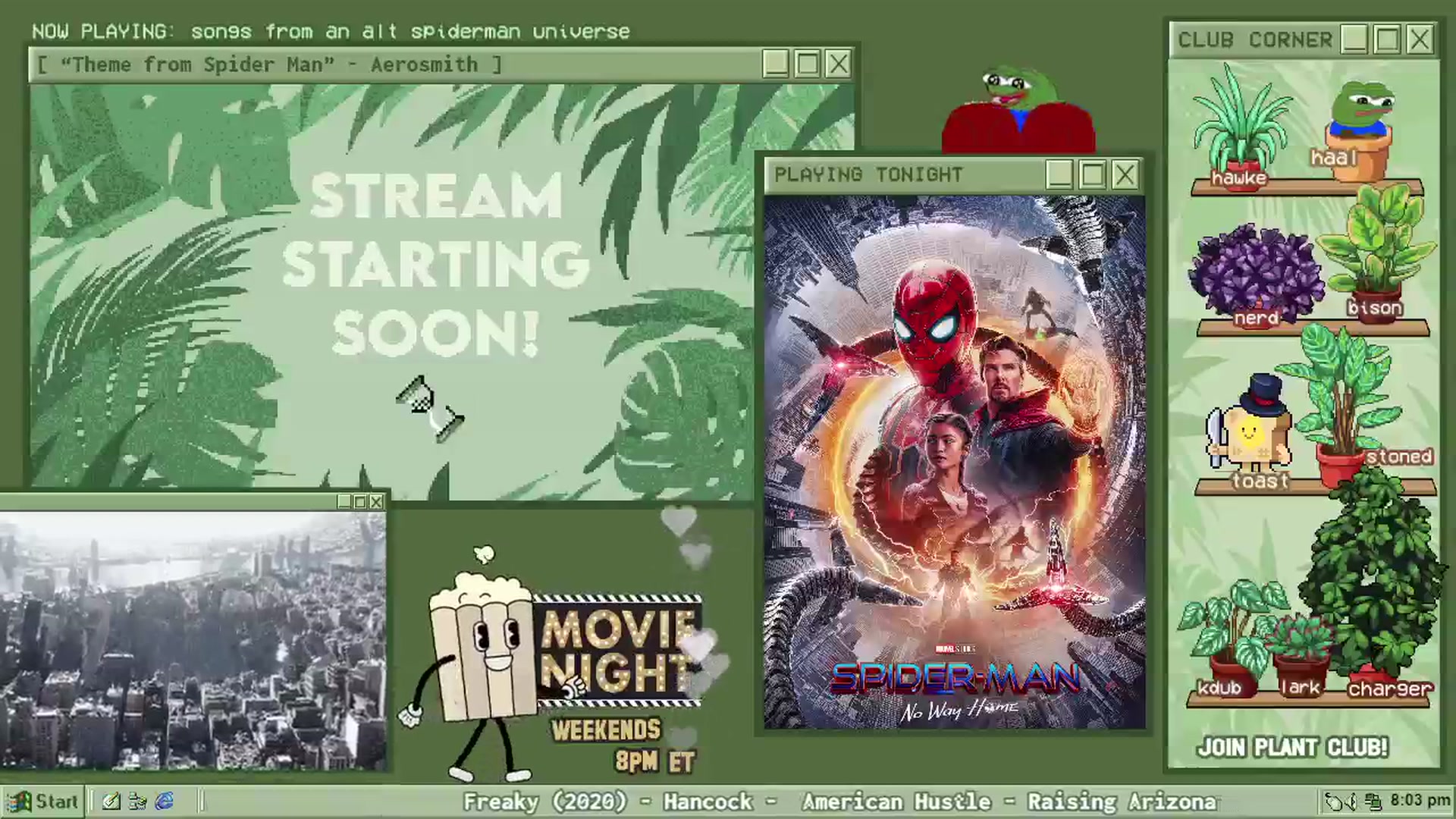
Task: Select the hawke spider plant
Action: tap(1241, 125)
